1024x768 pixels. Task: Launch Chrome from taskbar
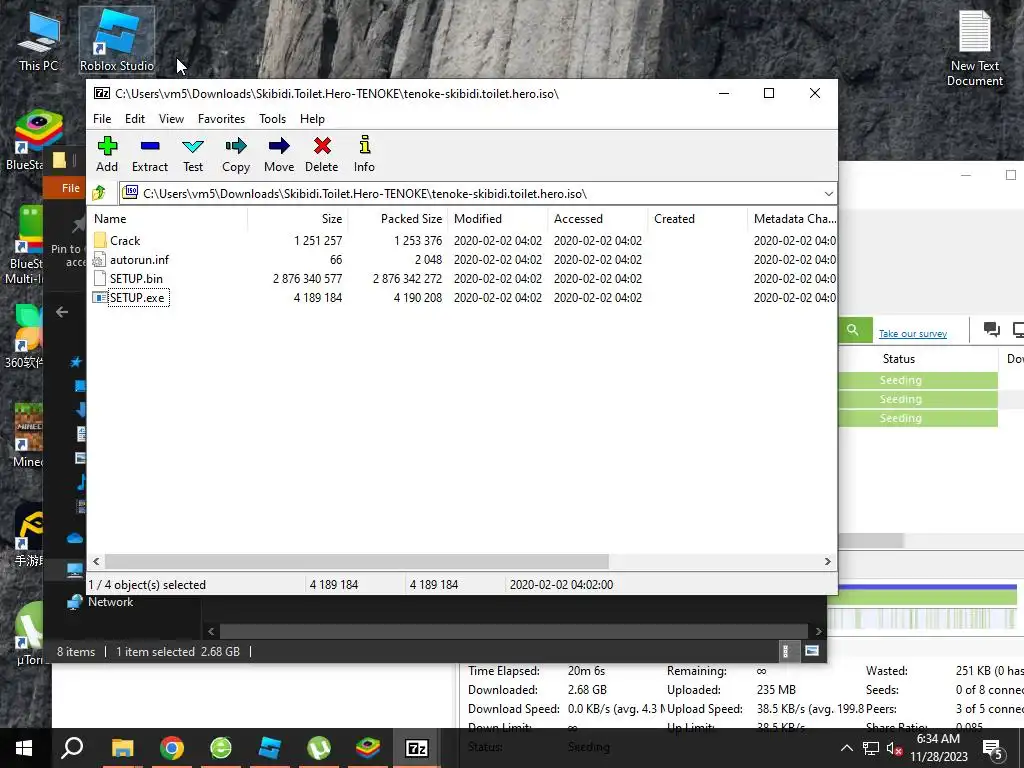click(172, 748)
